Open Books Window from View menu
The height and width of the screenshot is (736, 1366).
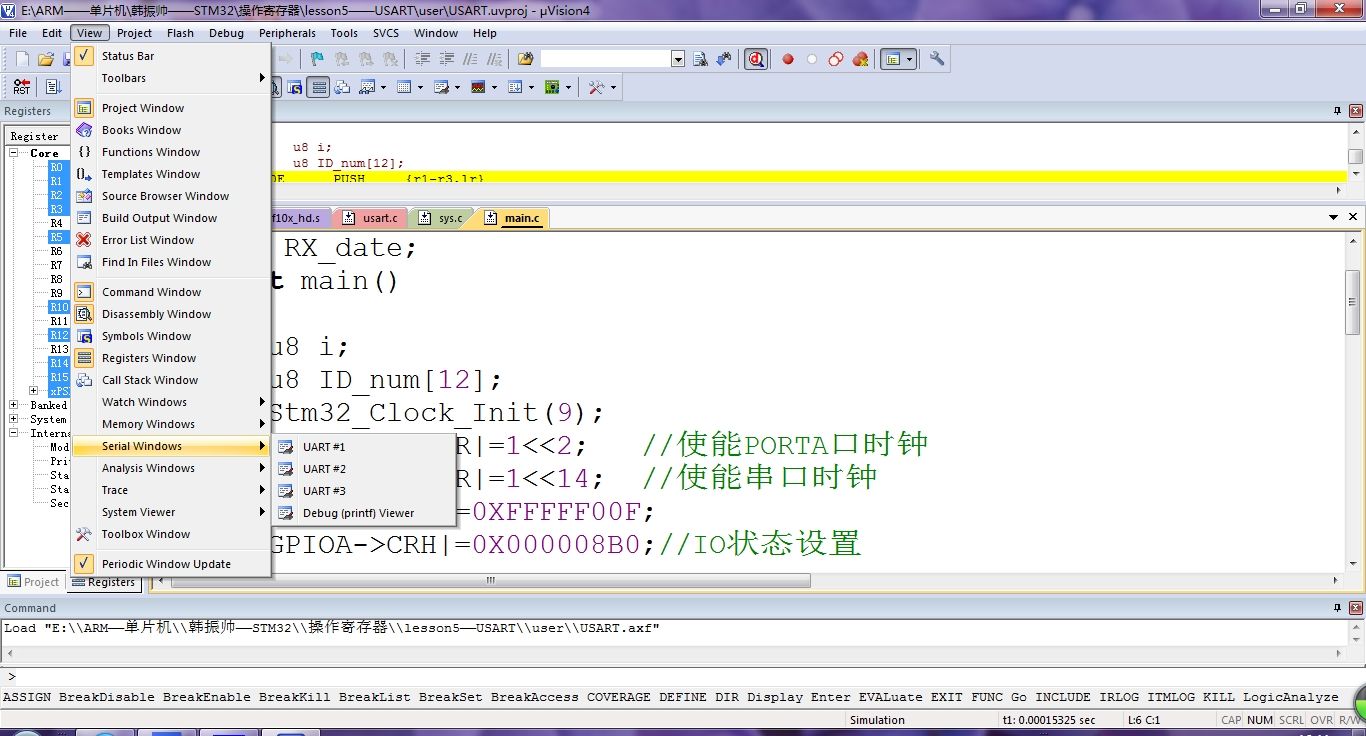[141, 130]
